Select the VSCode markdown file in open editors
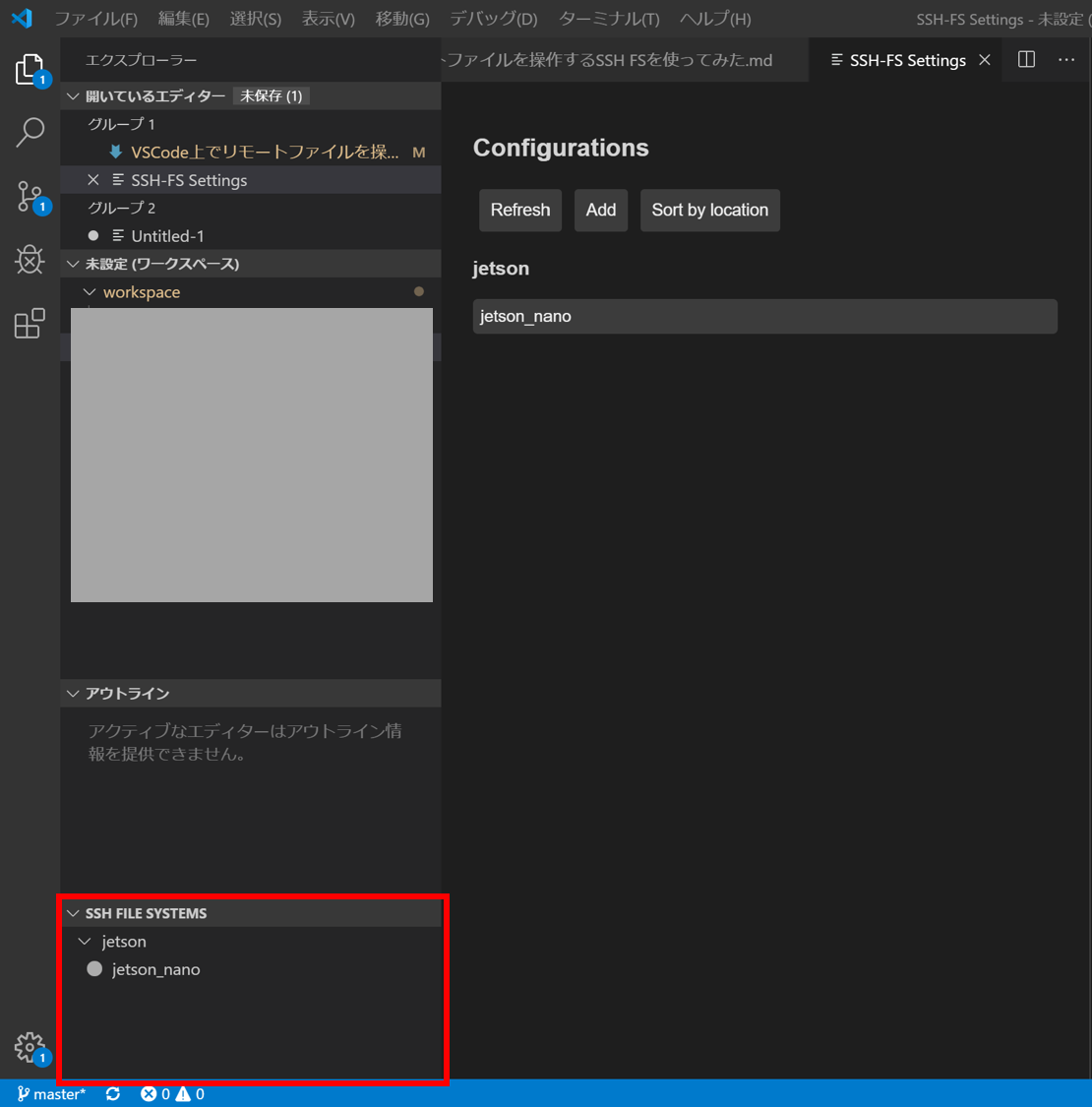Viewport: 1092px width, 1107px height. click(x=251, y=152)
